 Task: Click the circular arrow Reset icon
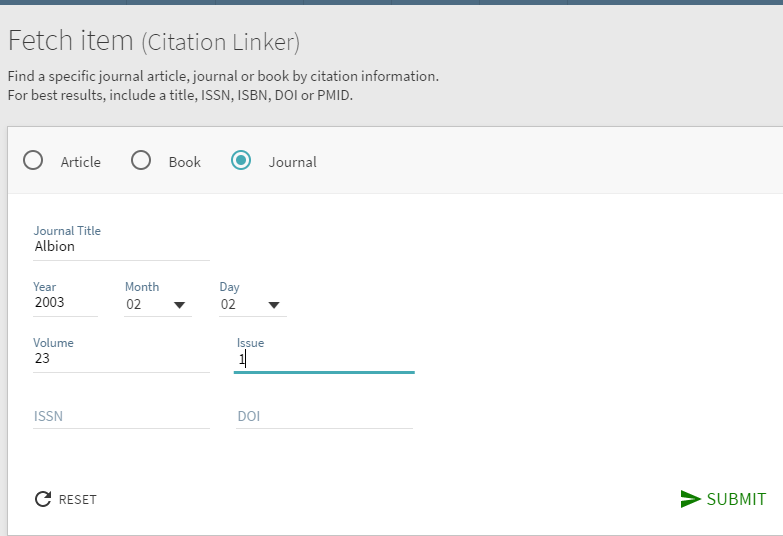click(42, 499)
